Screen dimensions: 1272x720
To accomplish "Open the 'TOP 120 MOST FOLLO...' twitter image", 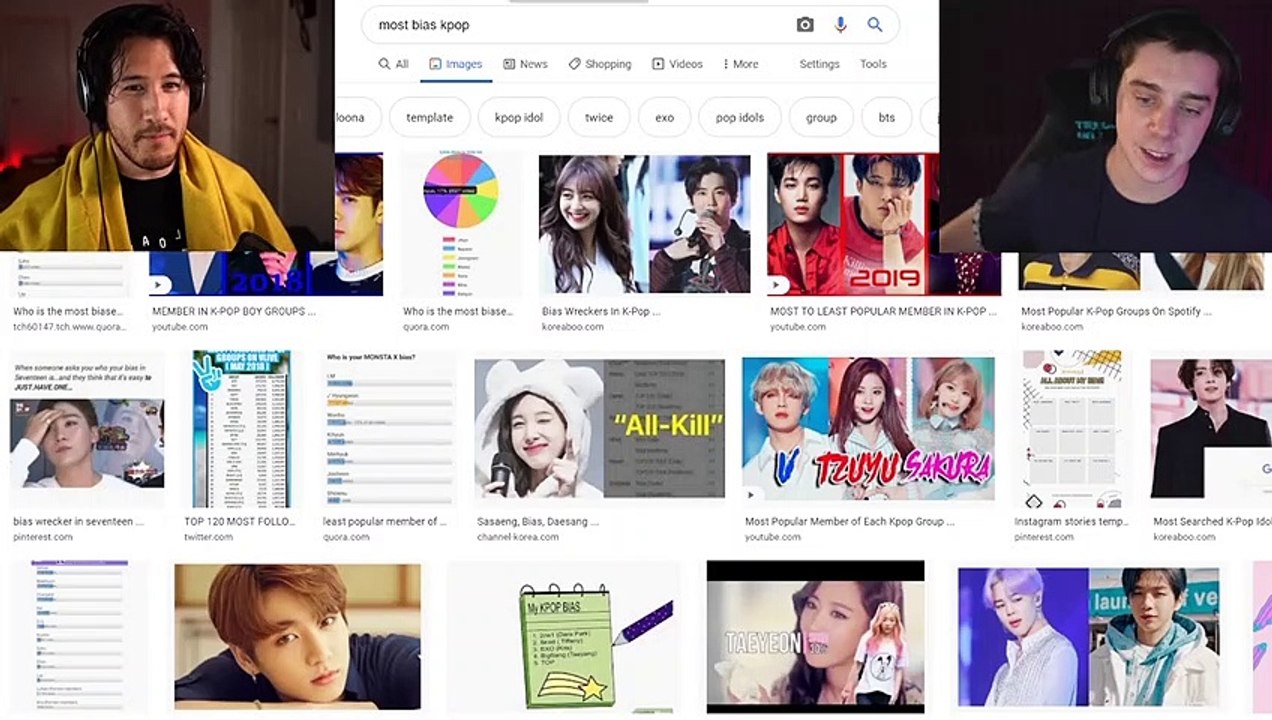I will 242,429.
